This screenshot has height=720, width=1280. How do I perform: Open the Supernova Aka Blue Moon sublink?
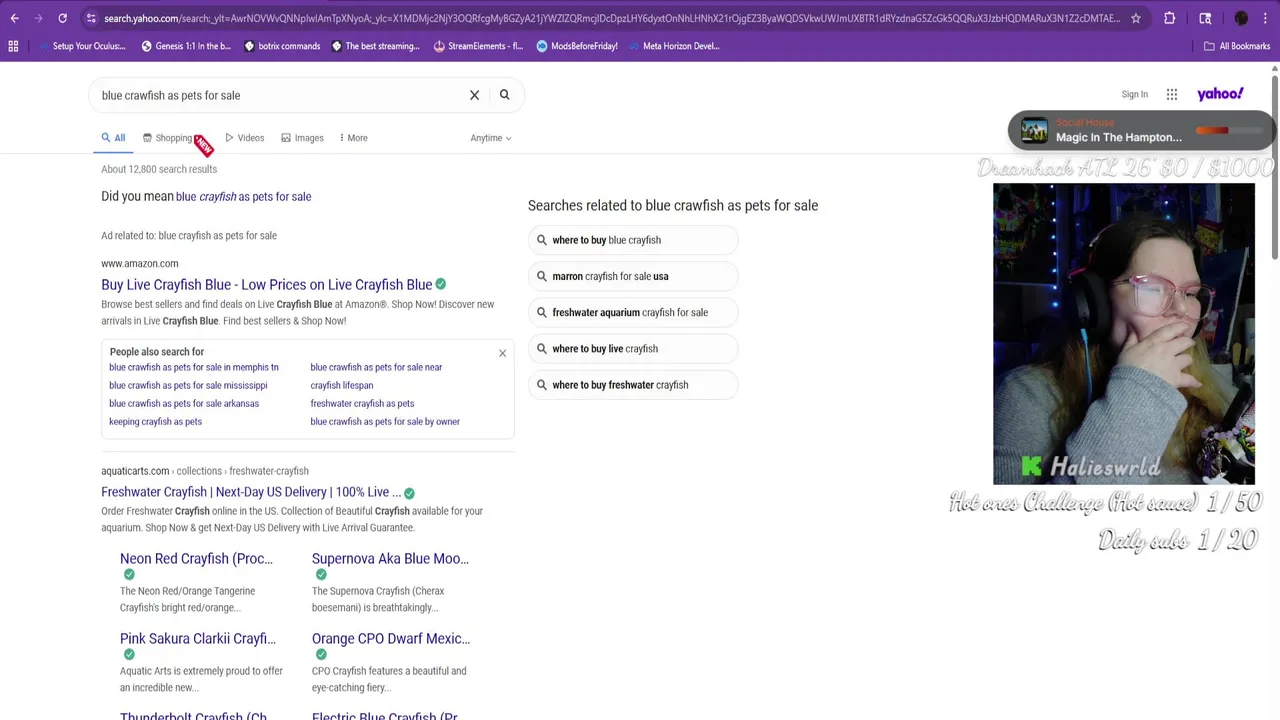pyautogui.click(x=390, y=558)
